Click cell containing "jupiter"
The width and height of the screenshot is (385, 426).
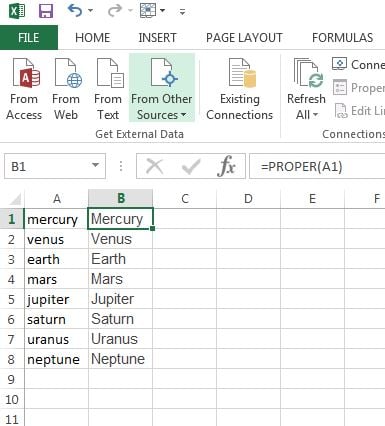click(x=57, y=299)
